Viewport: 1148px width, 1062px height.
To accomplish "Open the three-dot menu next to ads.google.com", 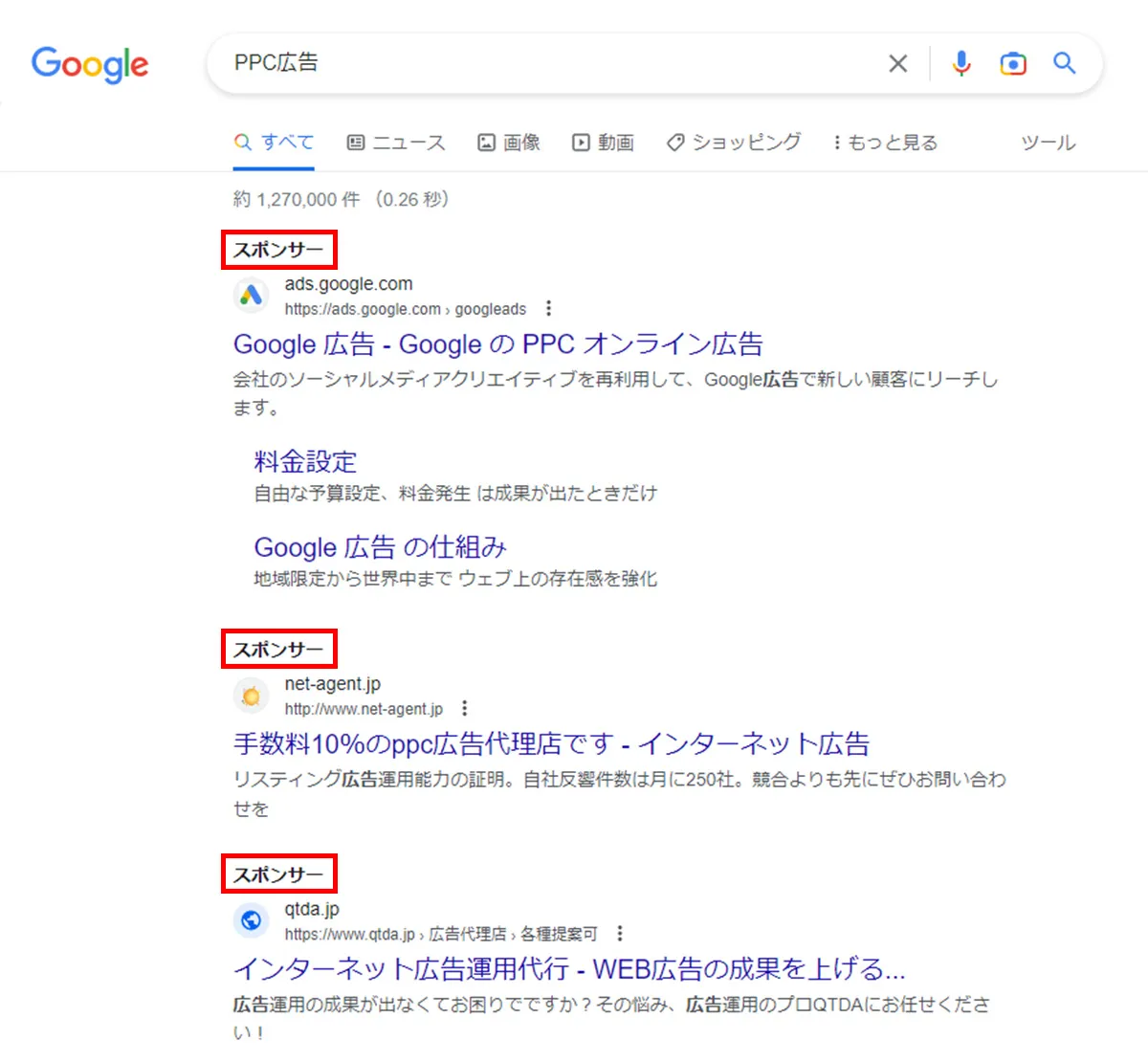I will click(549, 308).
